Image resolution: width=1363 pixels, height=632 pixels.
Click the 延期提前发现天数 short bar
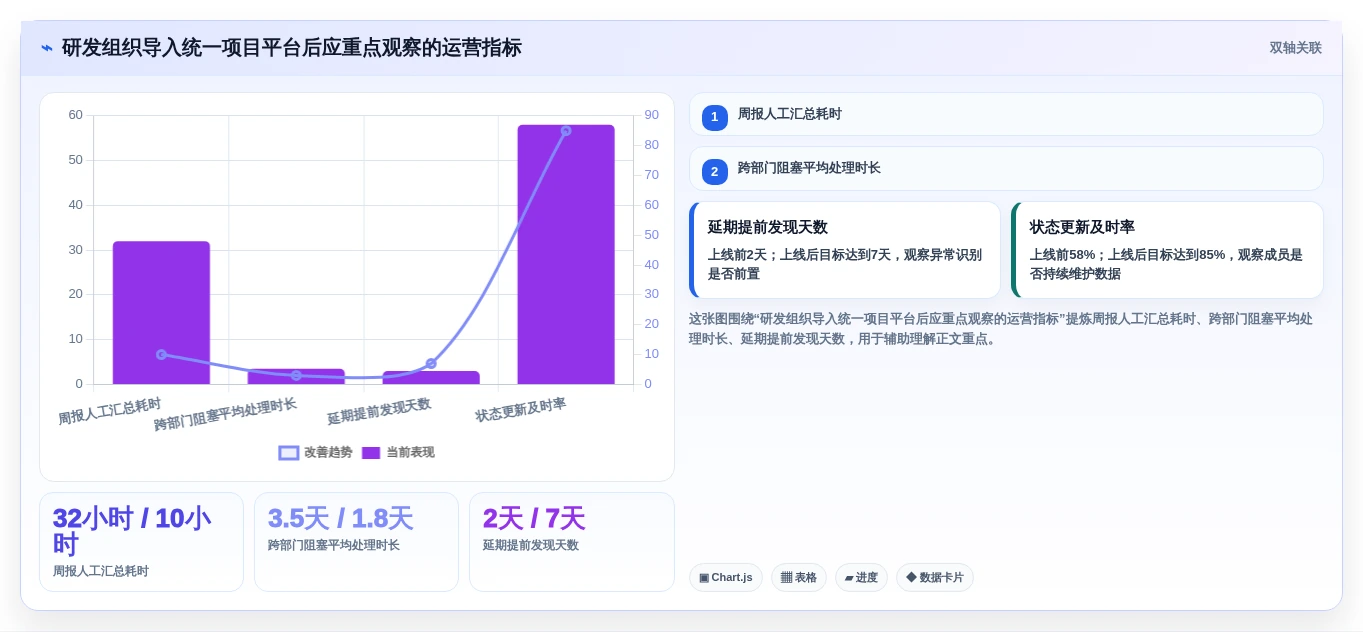tap(431, 377)
